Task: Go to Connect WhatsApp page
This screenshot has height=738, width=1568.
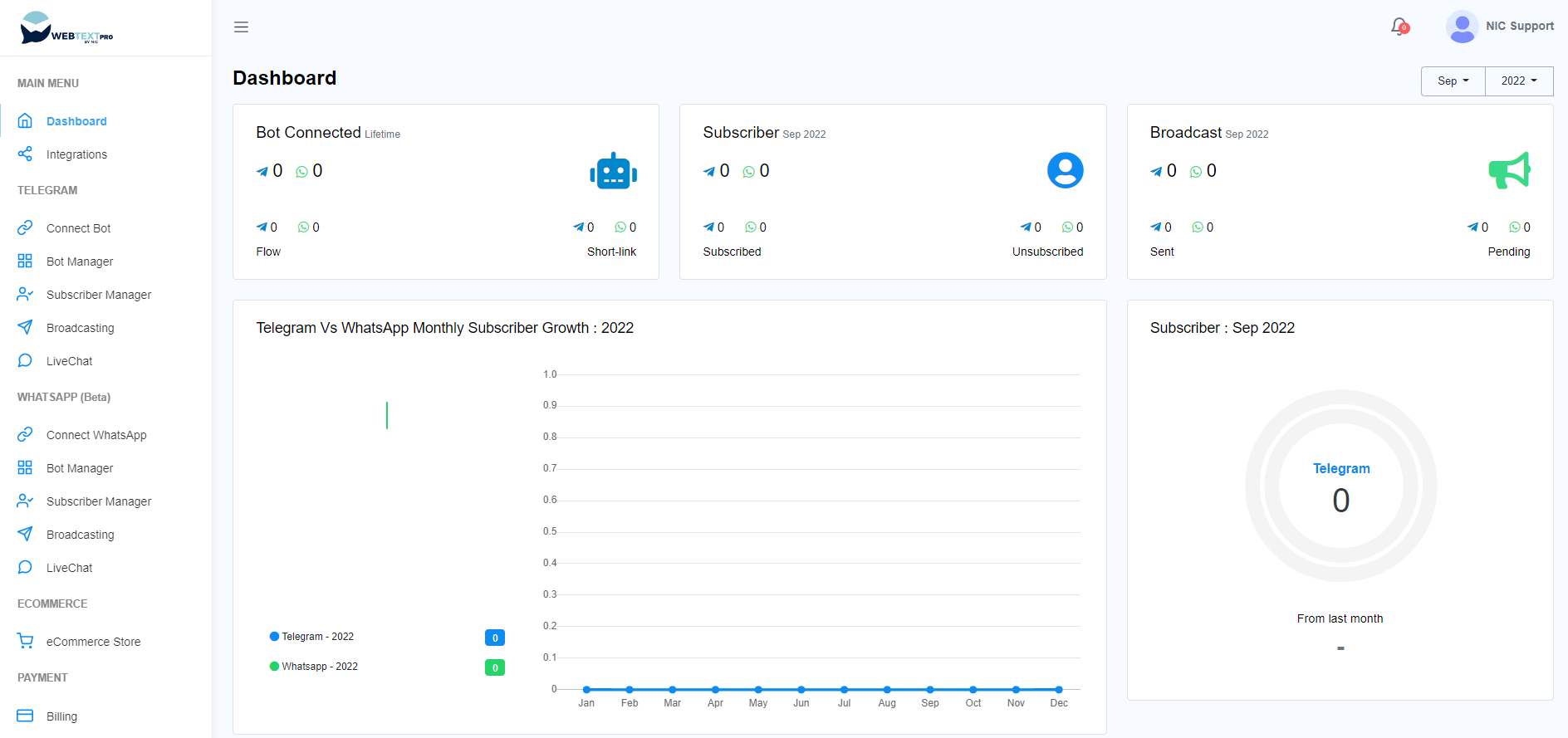Action: (96, 435)
